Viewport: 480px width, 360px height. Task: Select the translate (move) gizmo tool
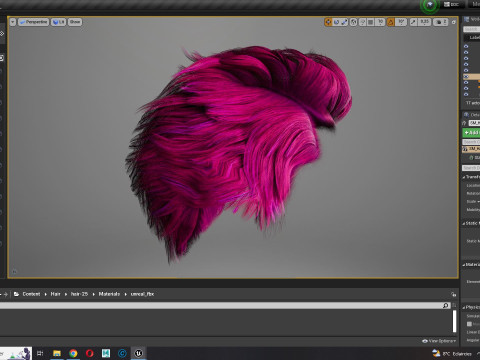coord(328,22)
